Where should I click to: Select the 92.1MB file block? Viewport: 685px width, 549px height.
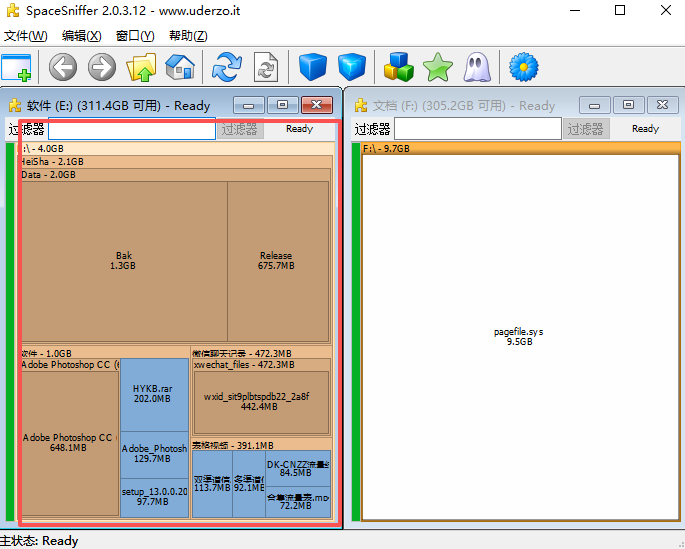pos(249,484)
